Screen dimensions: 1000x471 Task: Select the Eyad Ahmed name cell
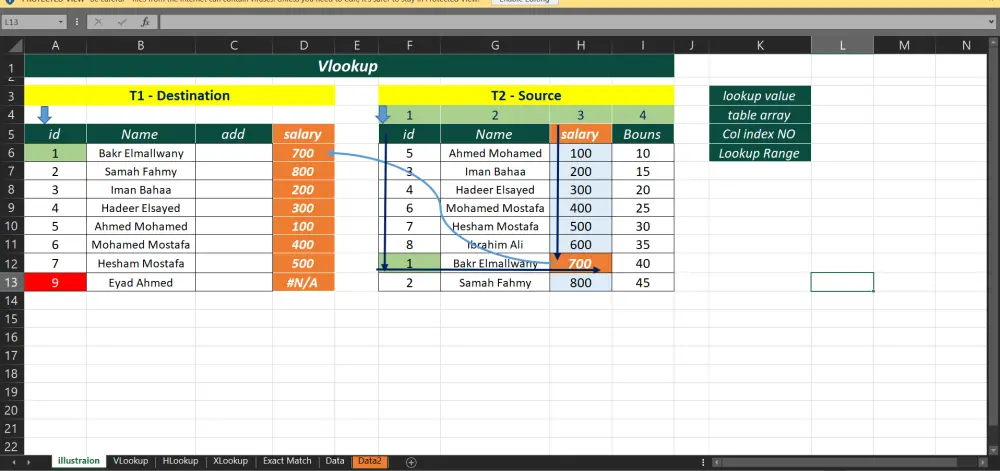click(x=141, y=282)
